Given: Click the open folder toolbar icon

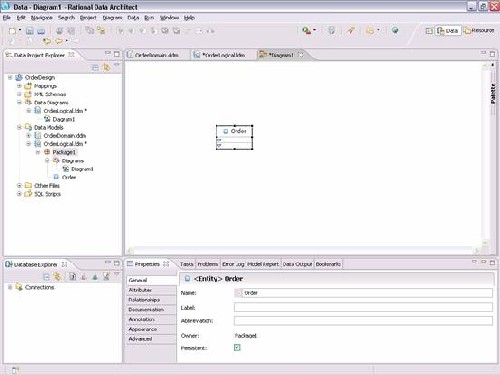Looking at the screenshot, I should (370, 31).
